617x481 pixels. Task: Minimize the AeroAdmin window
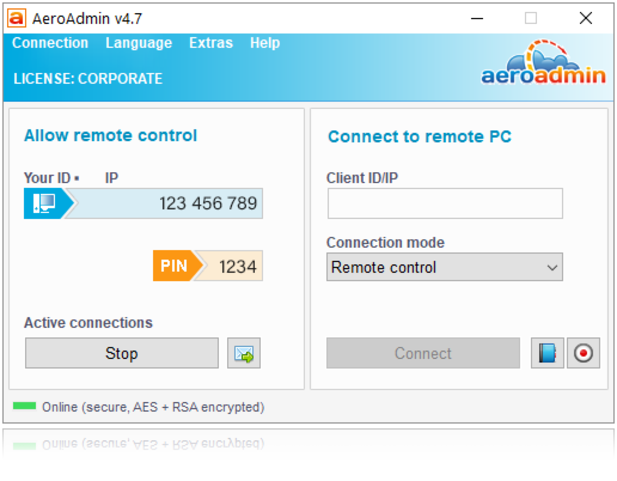tap(477, 18)
